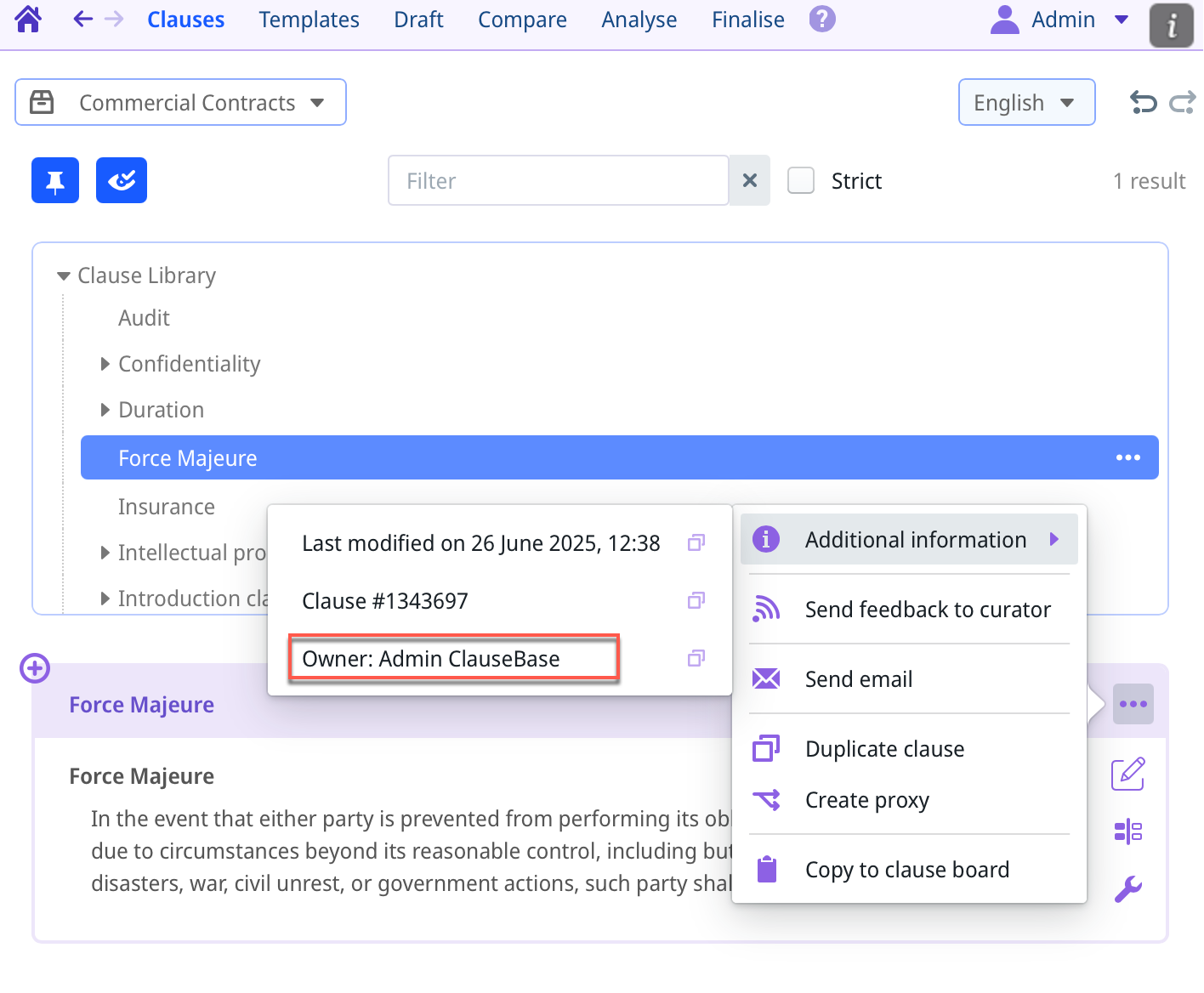This screenshot has width=1204, height=993.
Task: Choose Send feedback to curator
Action: click(x=927, y=610)
